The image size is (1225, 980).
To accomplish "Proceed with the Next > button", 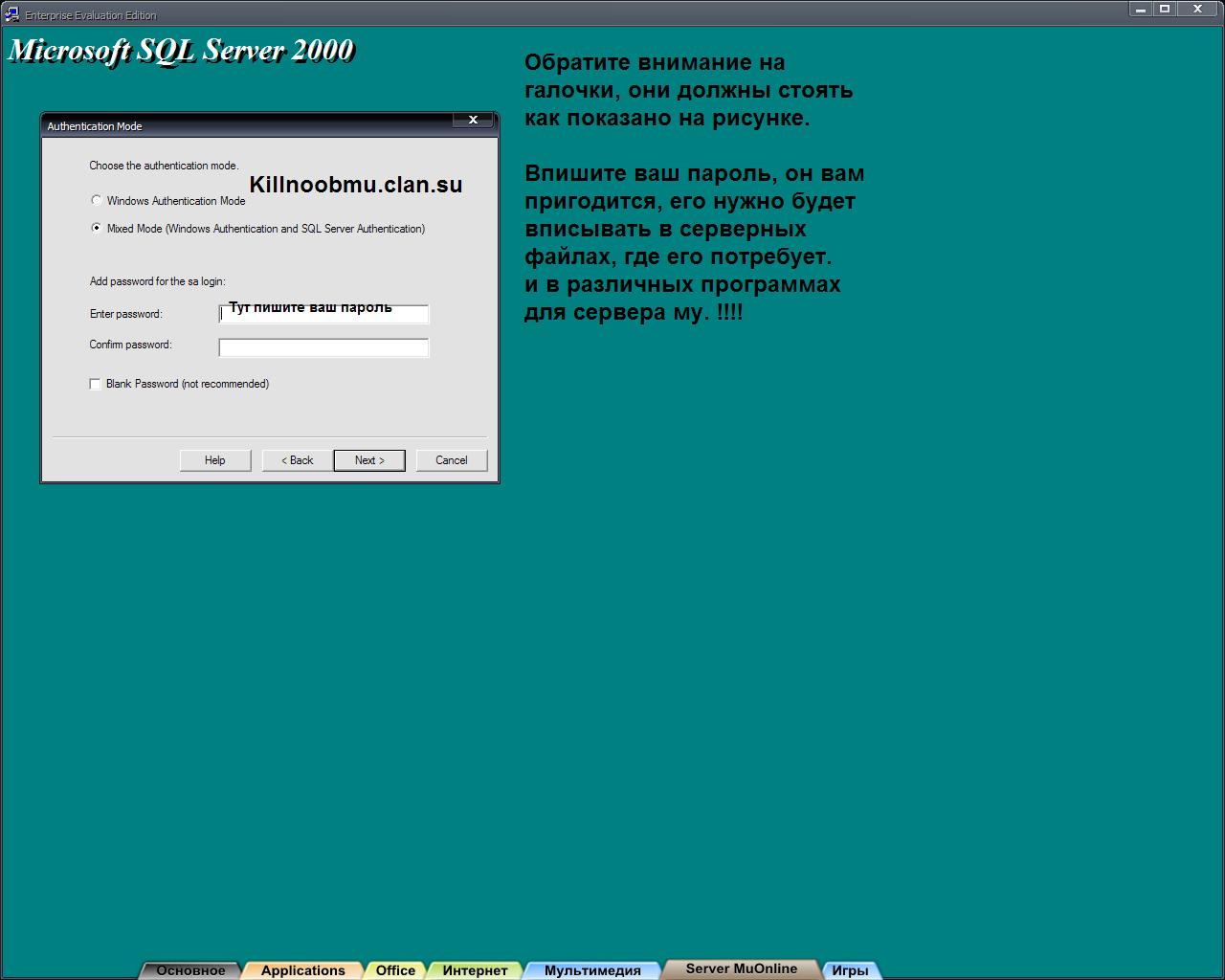I will point(369,460).
